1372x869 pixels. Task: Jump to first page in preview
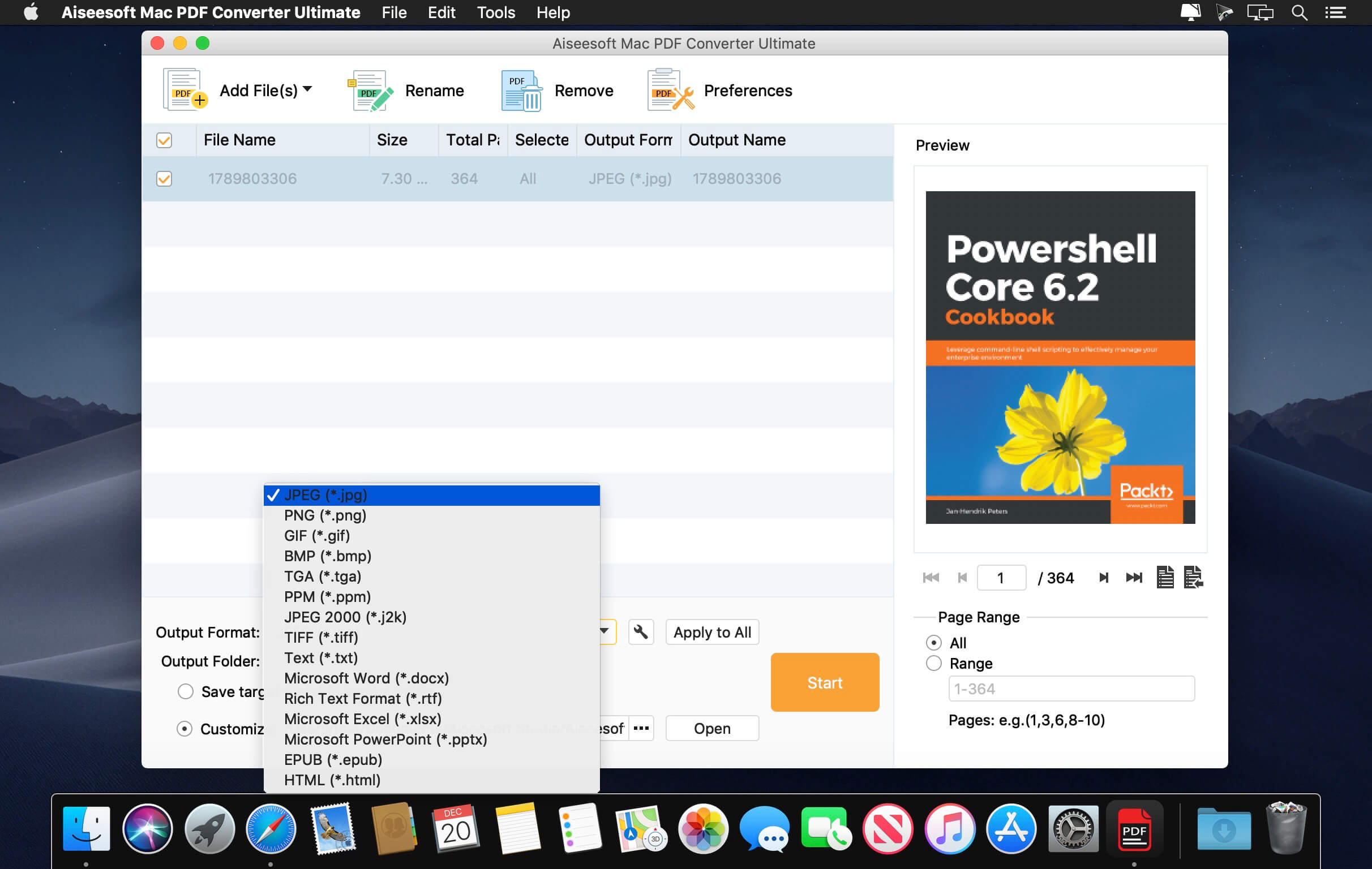pyautogui.click(x=931, y=578)
